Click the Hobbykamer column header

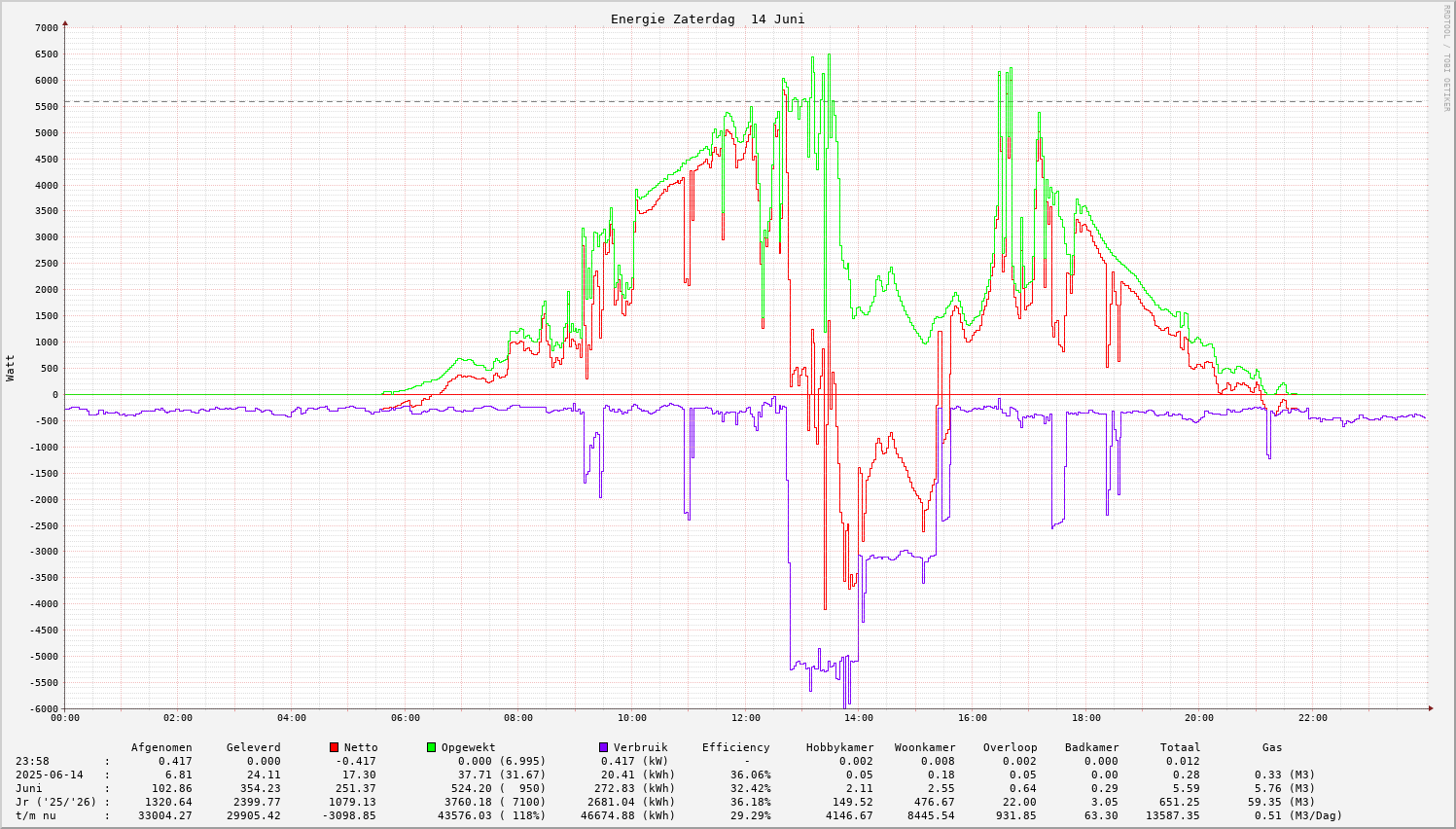839,747
